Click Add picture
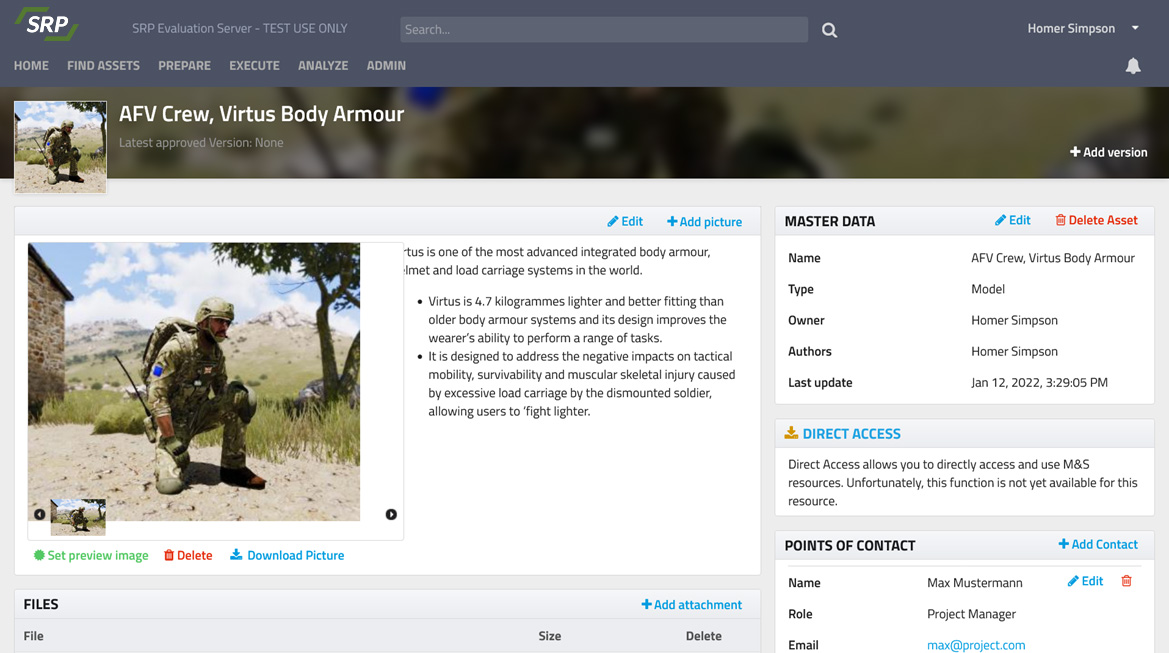The height and width of the screenshot is (653, 1169). pos(705,221)
